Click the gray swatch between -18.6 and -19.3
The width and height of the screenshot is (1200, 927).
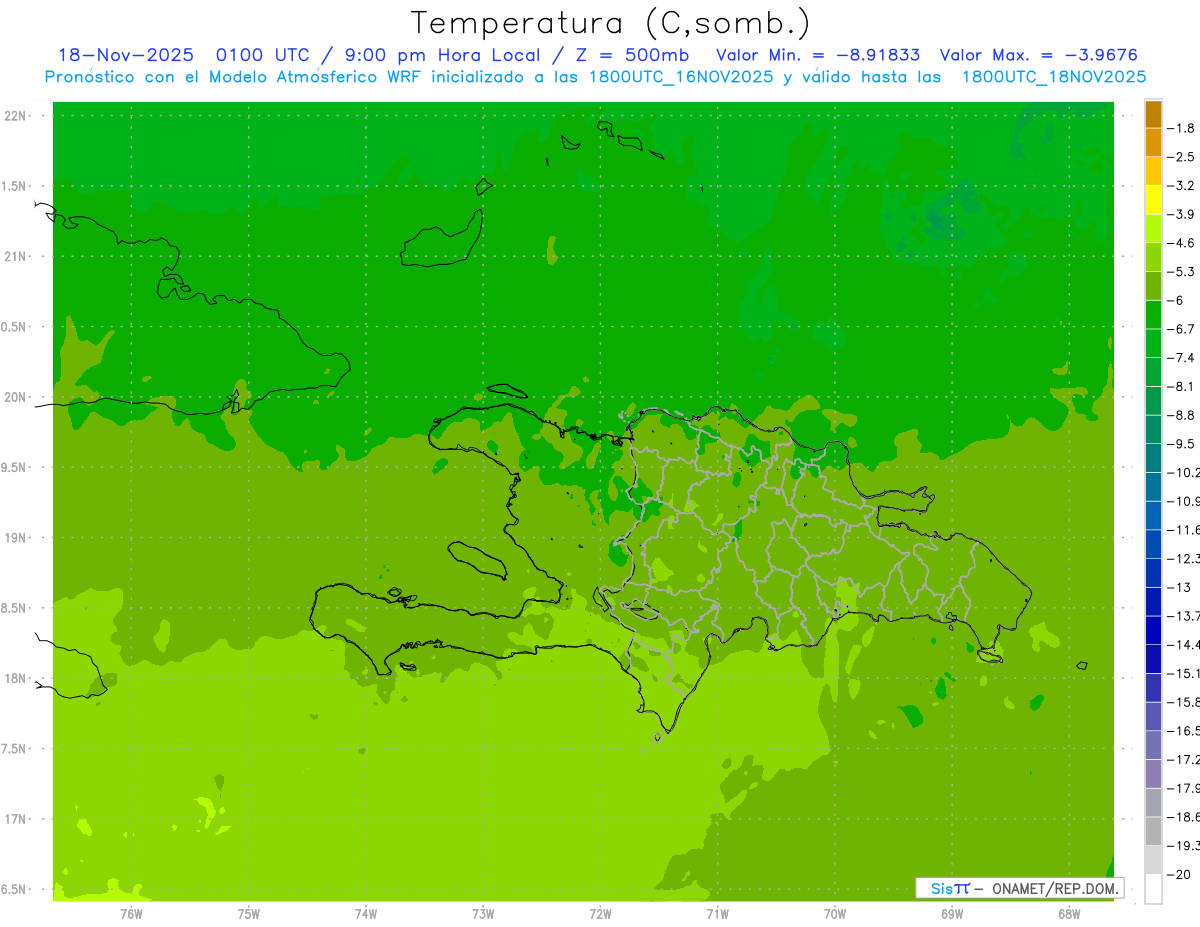click(1153, 831)
